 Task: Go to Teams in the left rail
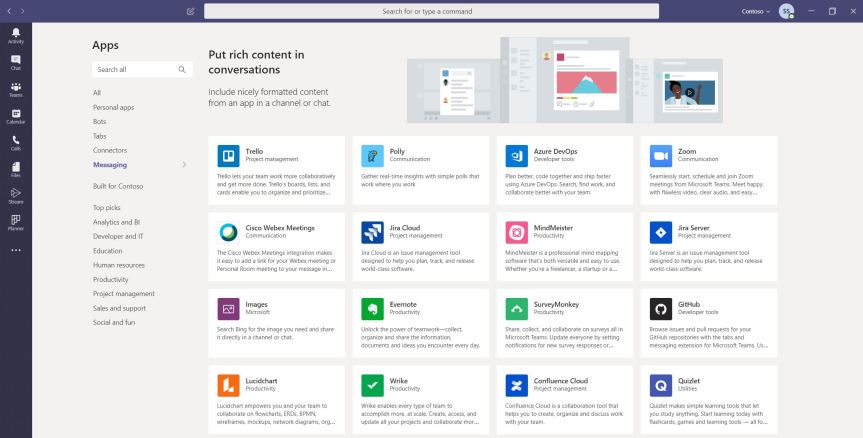15,89
